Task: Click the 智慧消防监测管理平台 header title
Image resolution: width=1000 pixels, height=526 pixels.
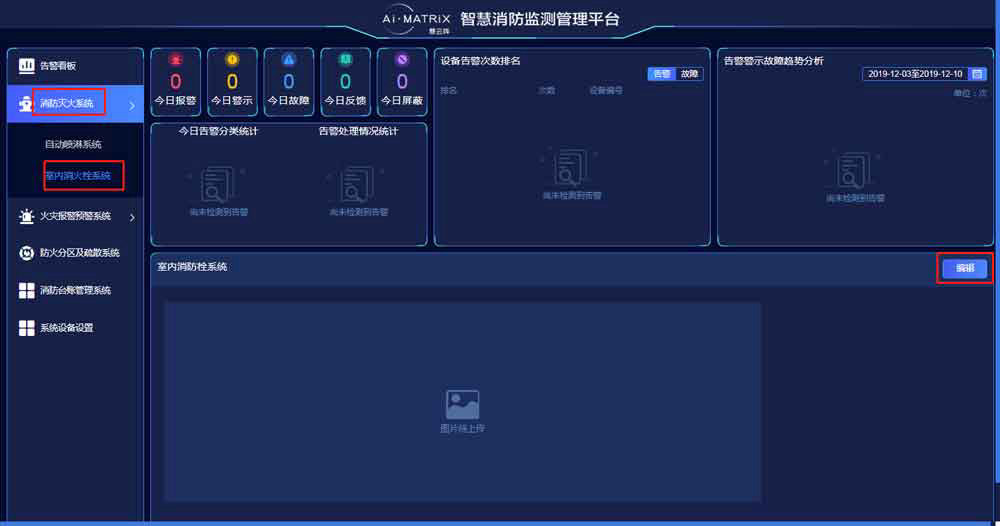Action: point(540,19)
